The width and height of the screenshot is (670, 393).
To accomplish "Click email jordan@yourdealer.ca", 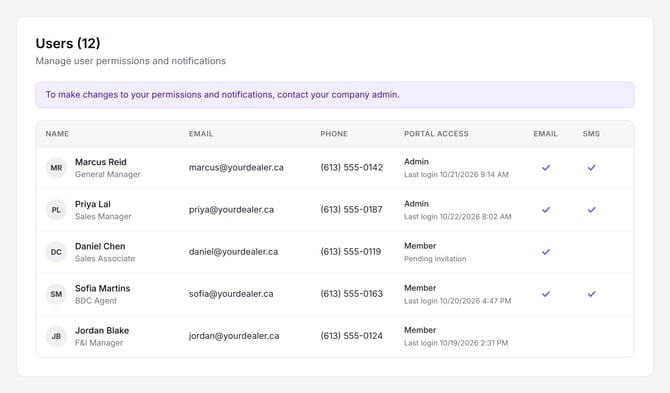I will (x=234, y=336).
